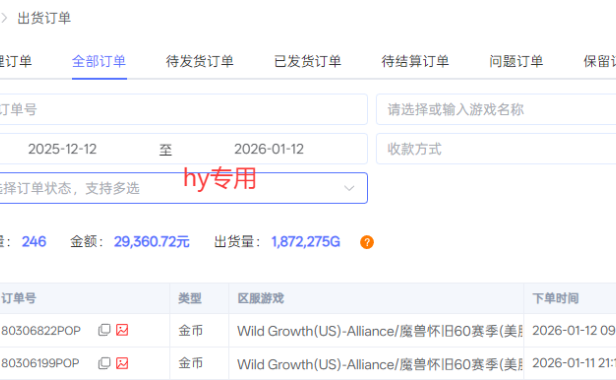Open the 收款方式 payment method selector
616x380 pixels.
(496, 149)
